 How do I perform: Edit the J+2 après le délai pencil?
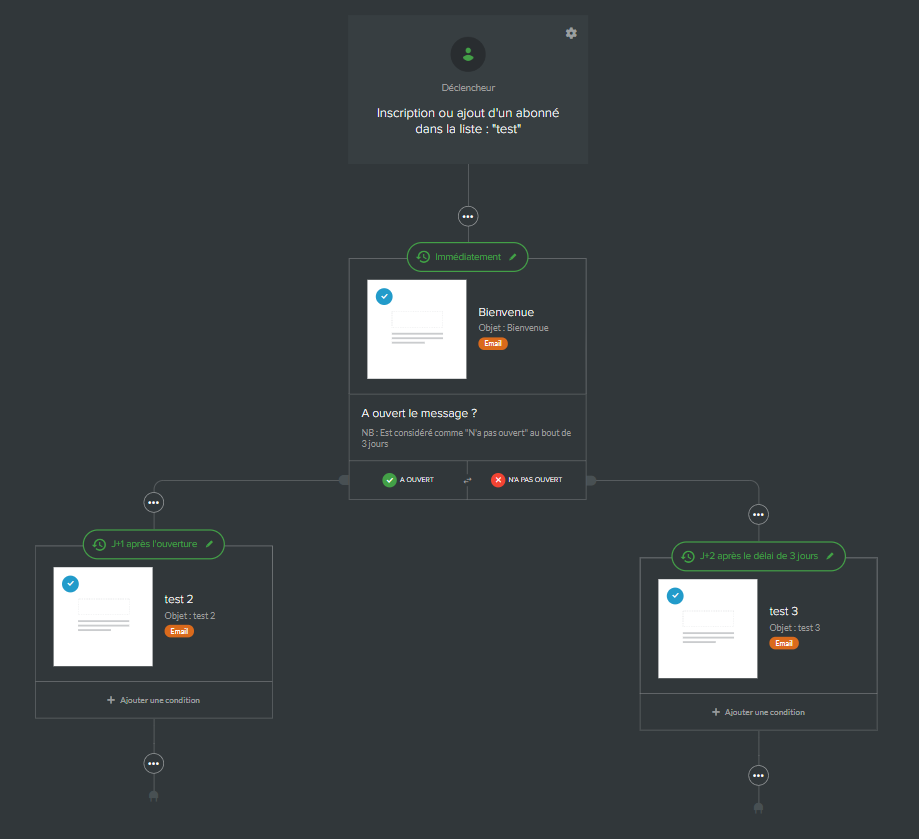point(830,555)
